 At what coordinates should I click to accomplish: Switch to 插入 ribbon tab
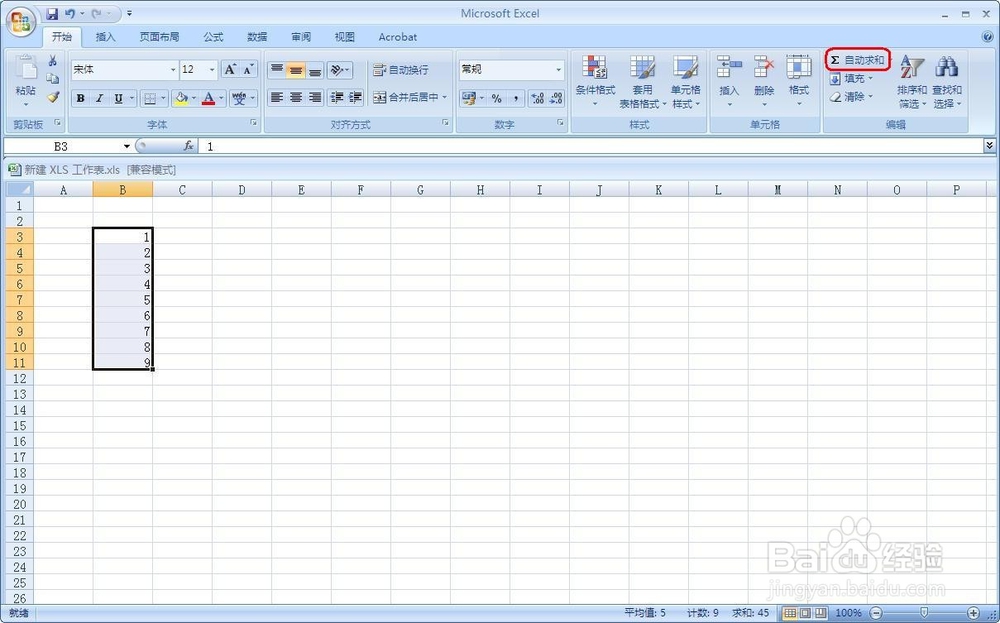(106, 37)
